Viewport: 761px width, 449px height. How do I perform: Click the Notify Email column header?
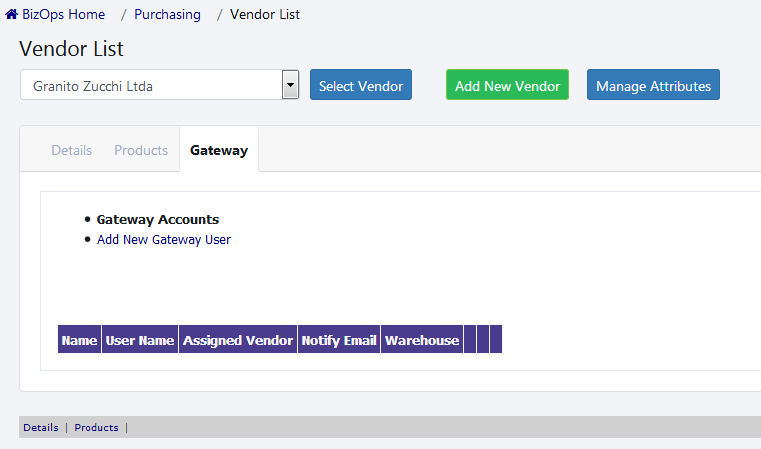click(339, 340)
